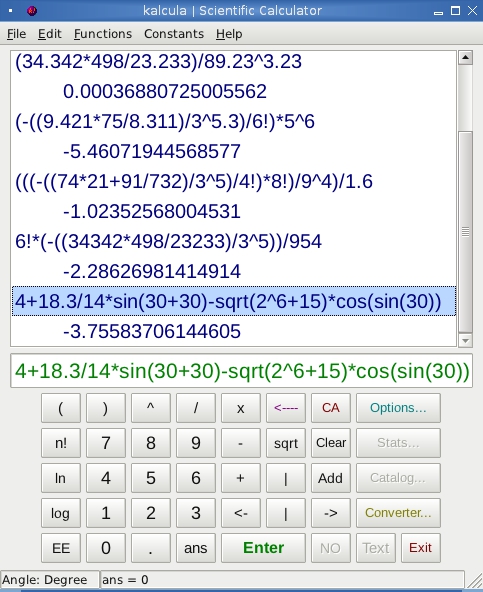Open the Functions menu
The image size is (483, 592).
pos(103,34)
